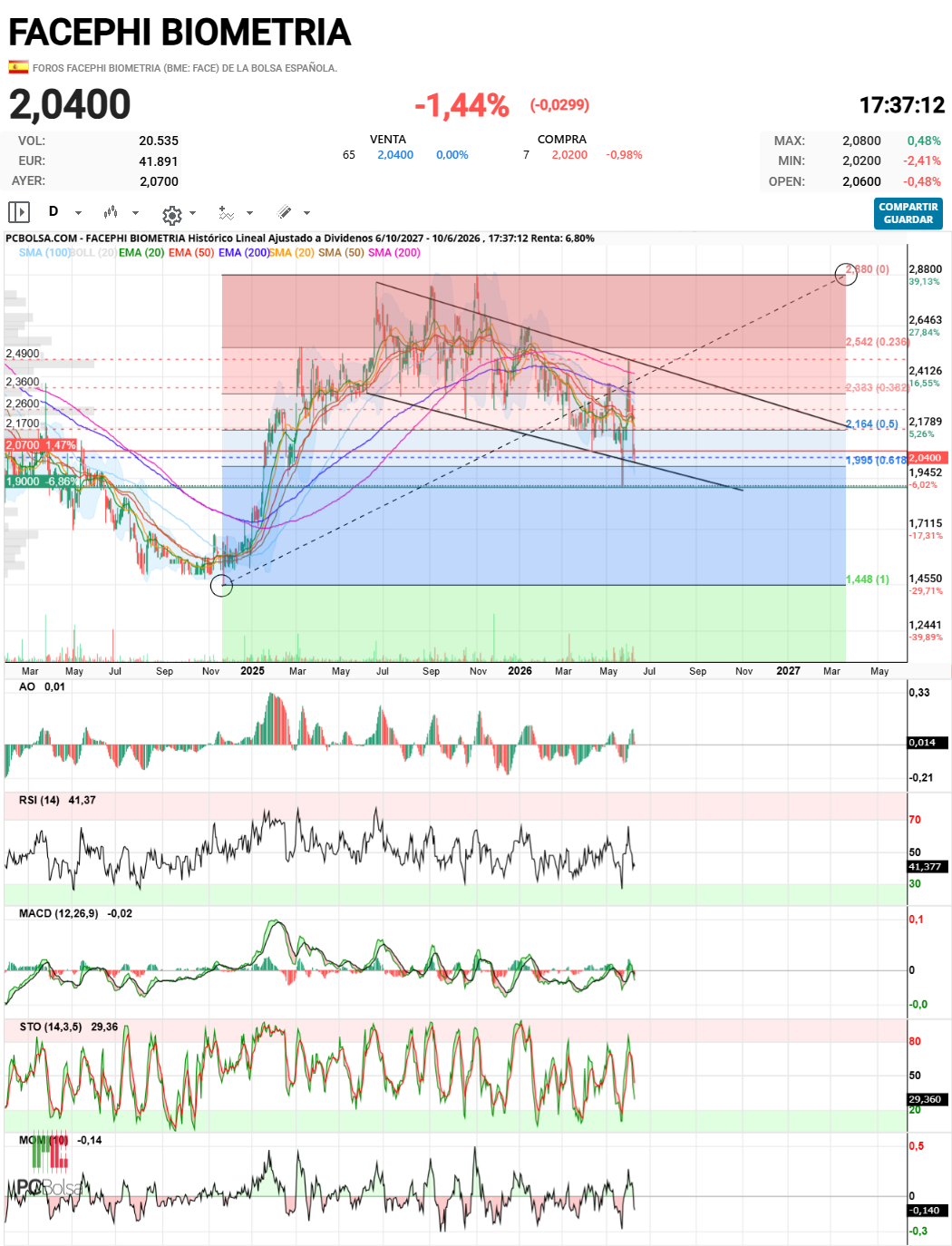Expand the indicators dropdown arrow
The height and width of the screenshot is (1246, 952).
(249, 213)
